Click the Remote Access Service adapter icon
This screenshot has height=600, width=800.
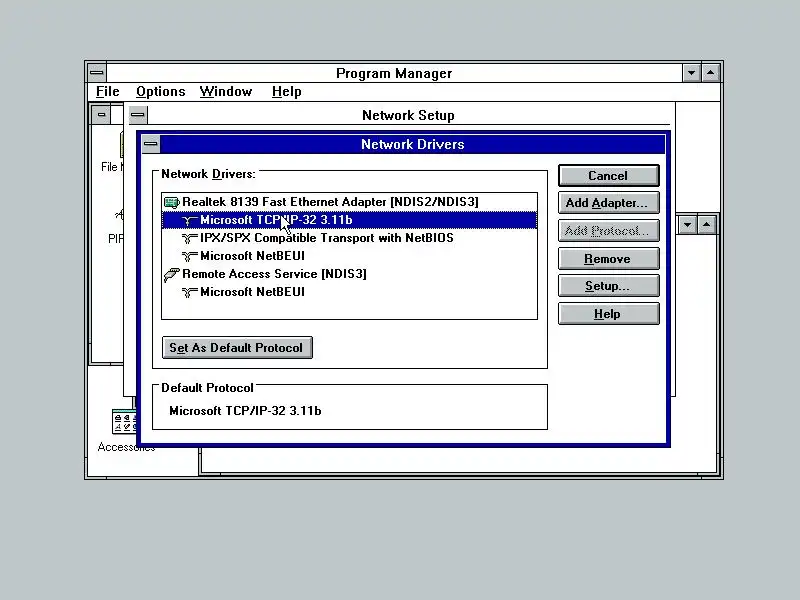pos(171,274)
